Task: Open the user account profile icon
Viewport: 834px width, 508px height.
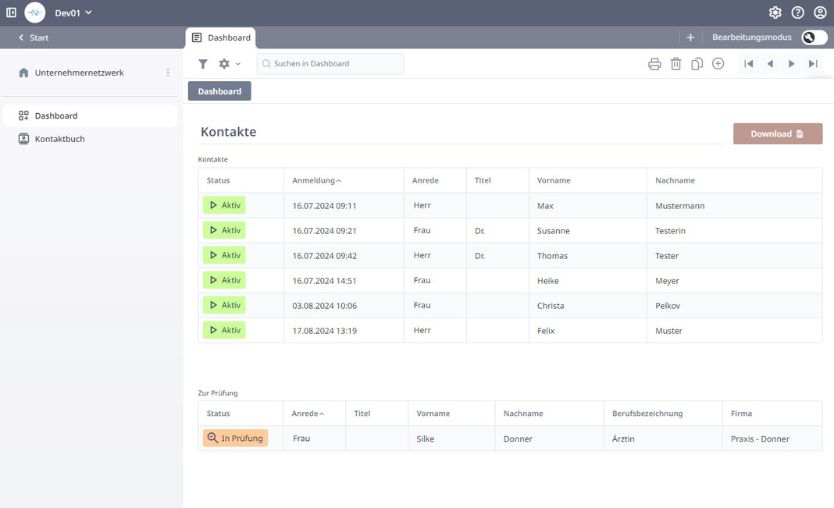Action: [820, 13]
